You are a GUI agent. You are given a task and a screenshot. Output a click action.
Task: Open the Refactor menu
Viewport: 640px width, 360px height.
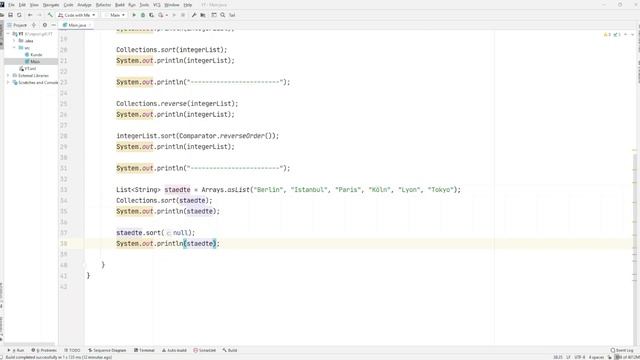tap(103, 5)
